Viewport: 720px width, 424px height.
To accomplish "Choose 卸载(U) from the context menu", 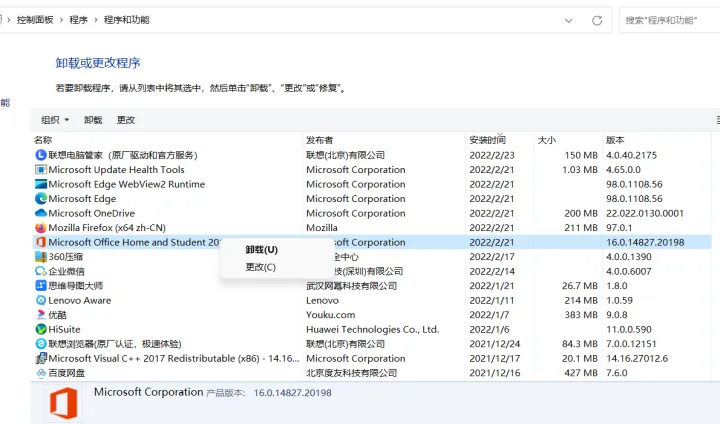I will pyautogui.click(x=262, y=250).
